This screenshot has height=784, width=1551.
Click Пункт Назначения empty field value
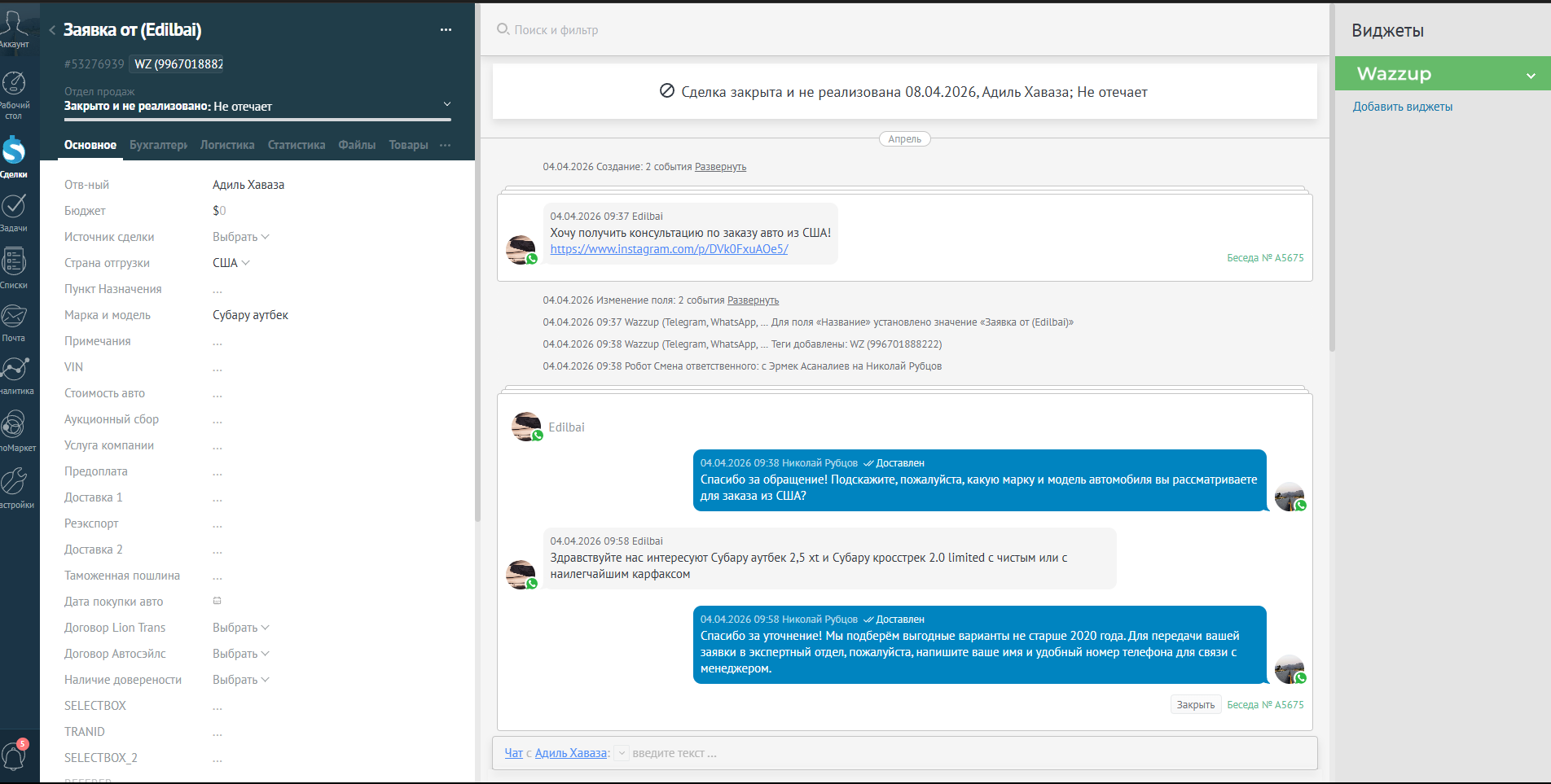(x=217, y=290)
